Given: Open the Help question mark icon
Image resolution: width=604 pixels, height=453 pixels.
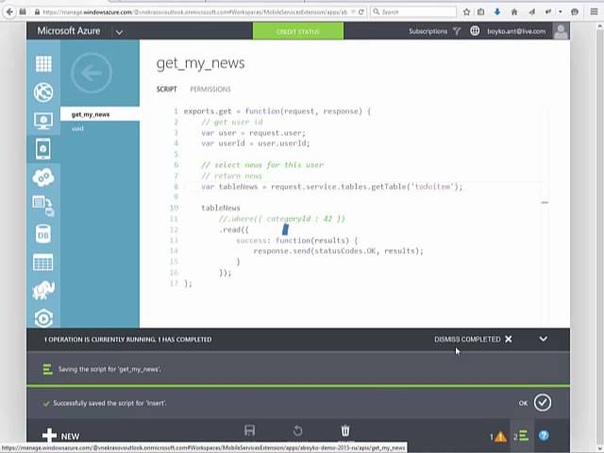Looking at the screenshot, I should pyautogui.click(x=544, y=436).
